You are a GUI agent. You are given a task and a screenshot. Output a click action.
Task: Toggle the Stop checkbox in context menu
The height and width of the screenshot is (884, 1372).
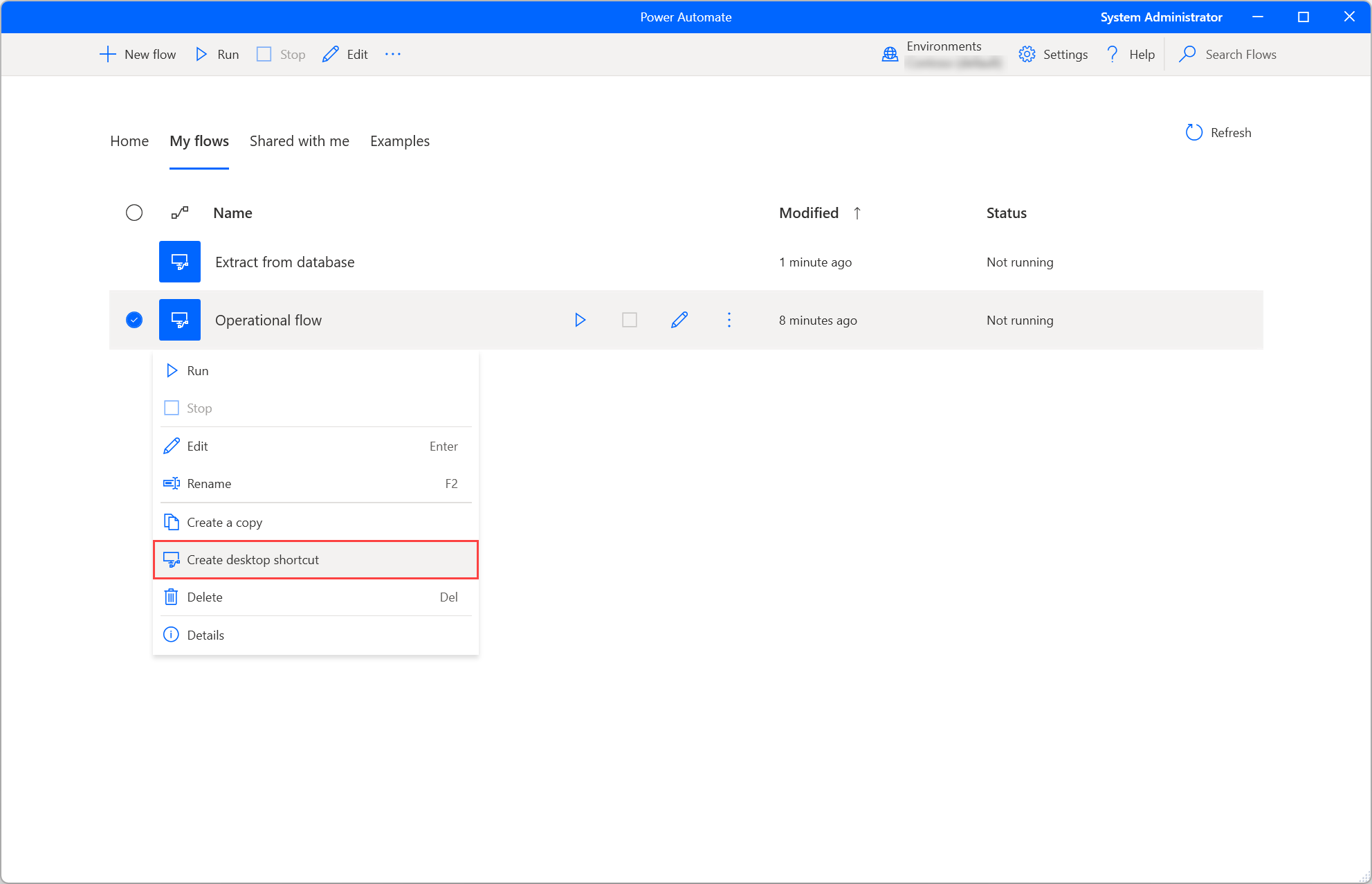(x=172, y=407)
